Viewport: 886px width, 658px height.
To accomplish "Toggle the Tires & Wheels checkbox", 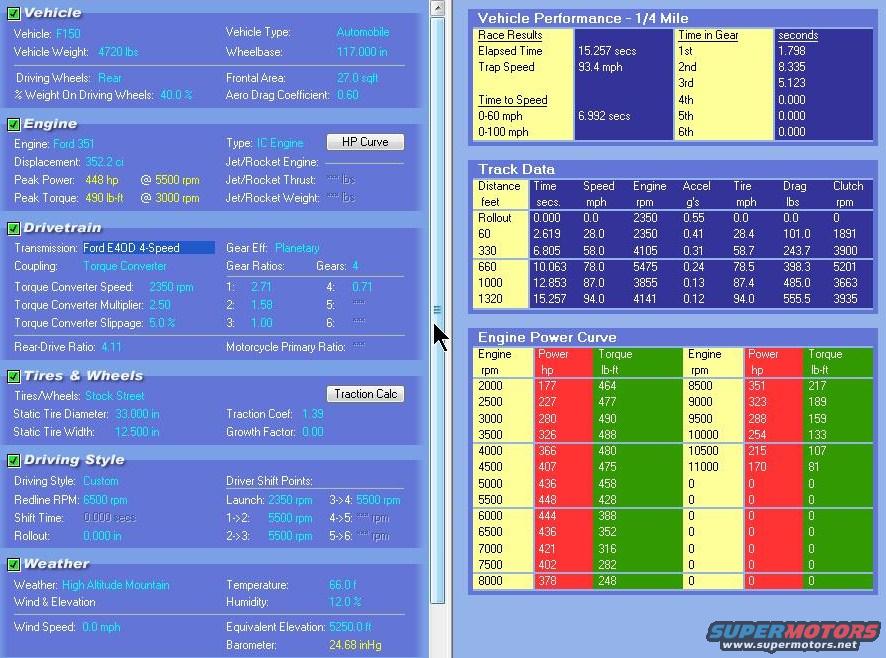I will pos(13,376).
